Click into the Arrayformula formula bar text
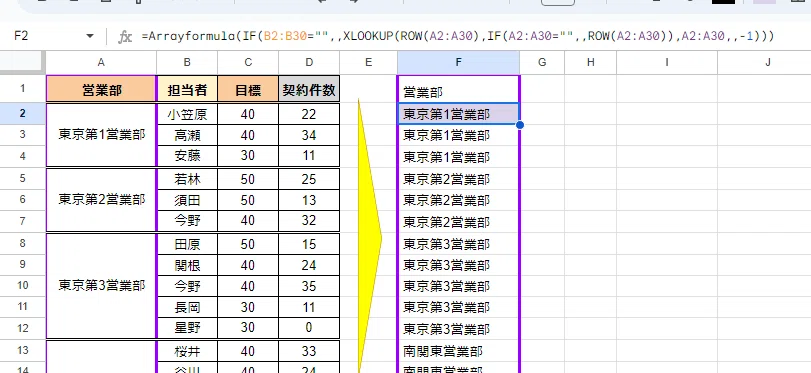 coord(457,36)
